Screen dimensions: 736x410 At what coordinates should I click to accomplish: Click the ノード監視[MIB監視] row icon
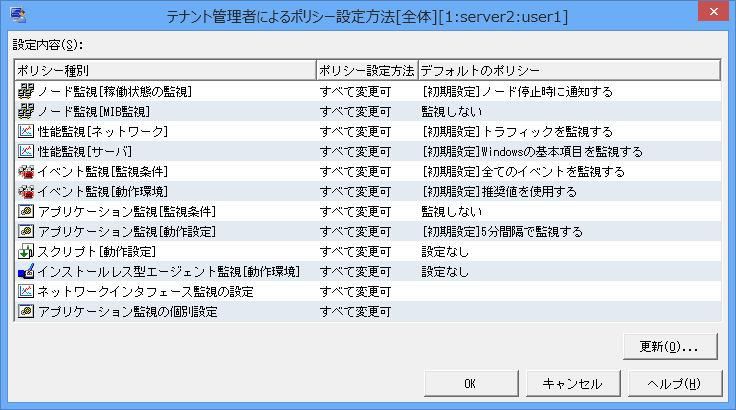coord(26,111)
